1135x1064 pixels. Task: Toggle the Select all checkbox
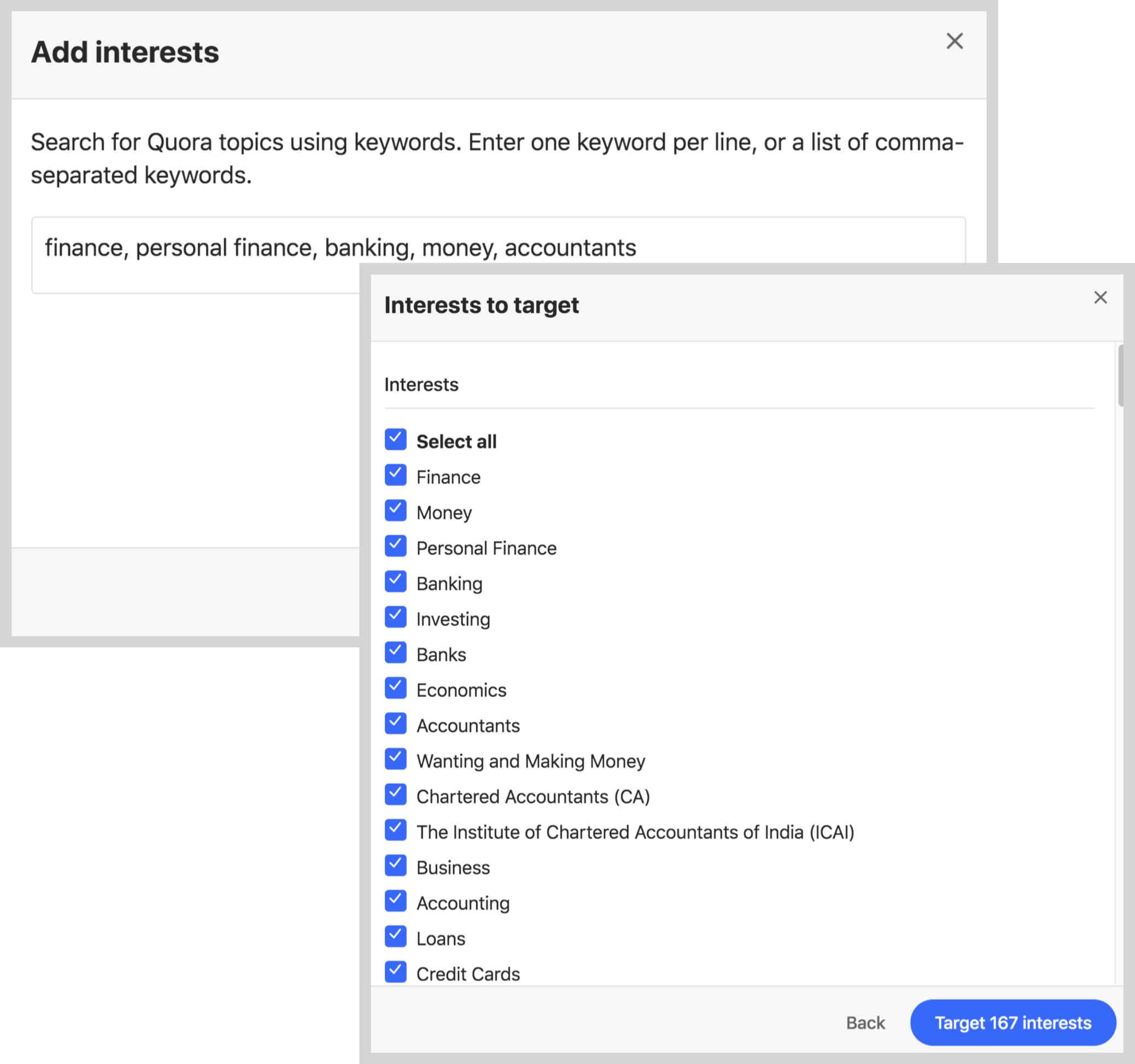tap(395, 440)
